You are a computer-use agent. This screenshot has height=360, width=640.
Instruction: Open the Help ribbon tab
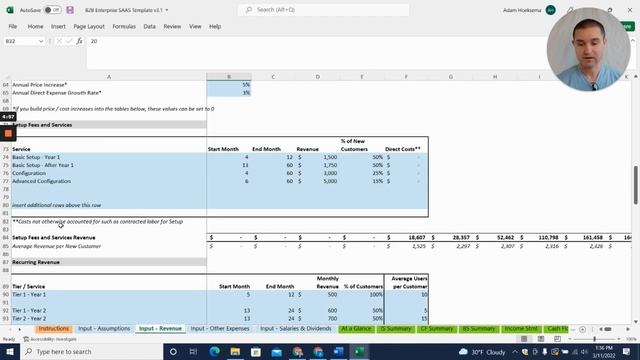click(x=215, y=27)
